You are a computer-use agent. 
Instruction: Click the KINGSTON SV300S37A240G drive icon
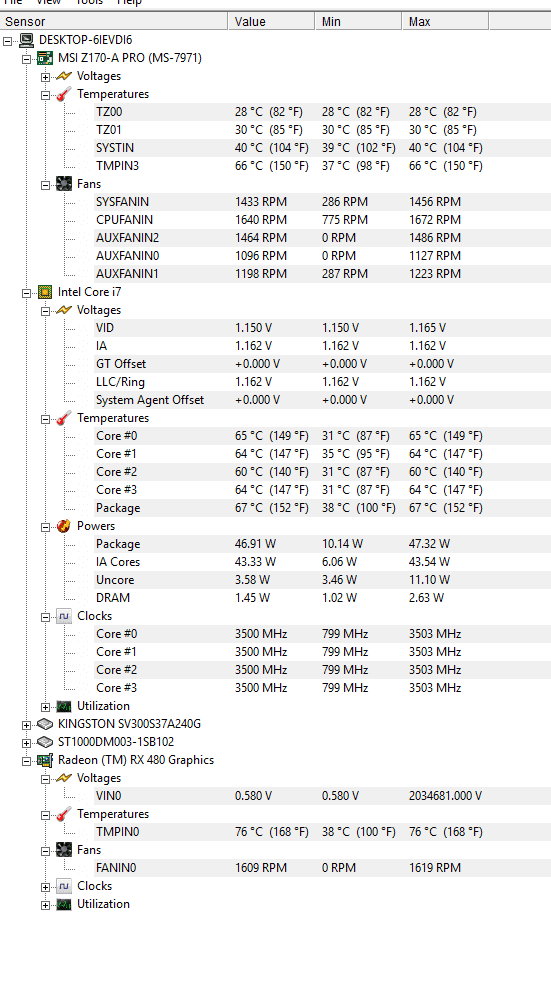click(44, 724)
